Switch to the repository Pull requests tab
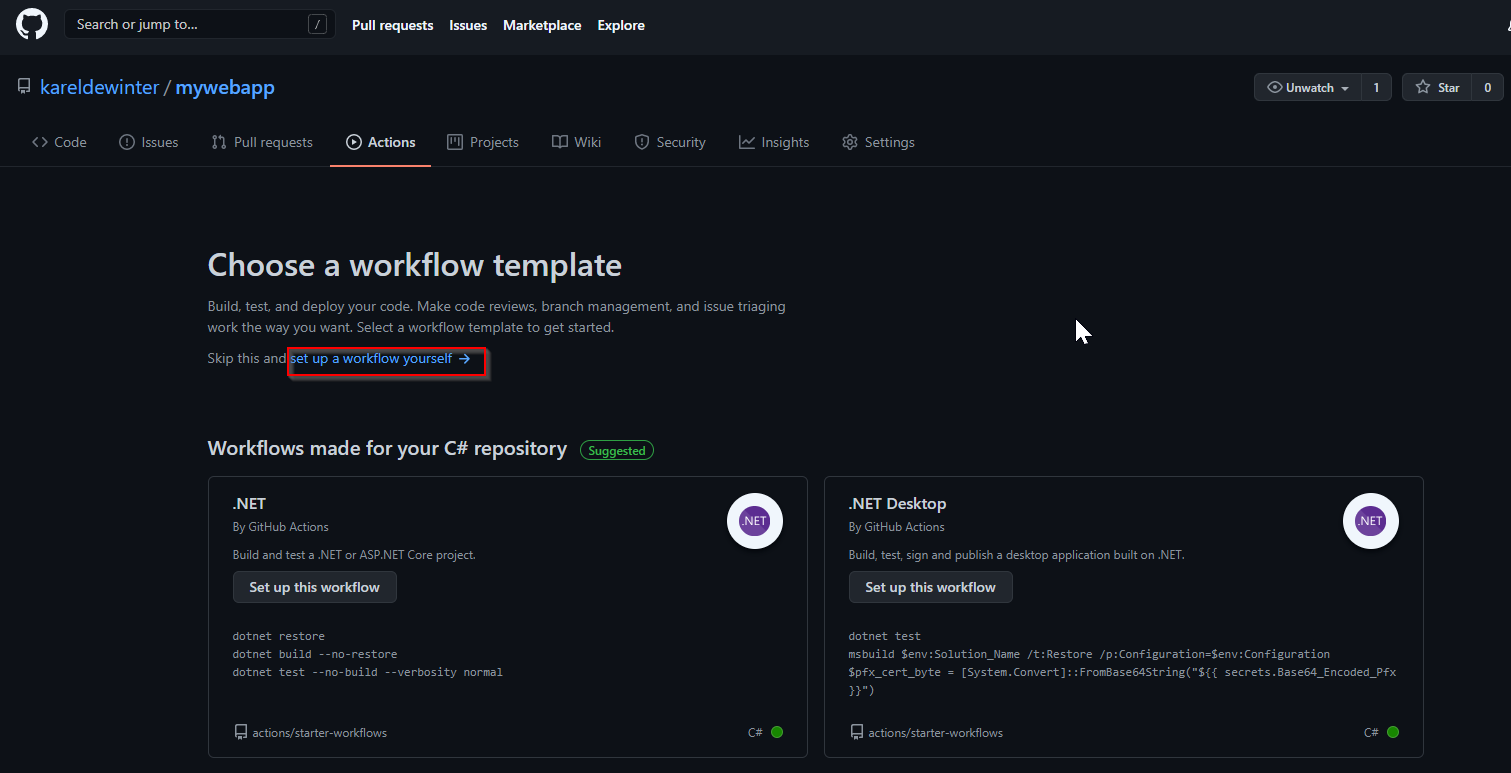 (262, 142)
